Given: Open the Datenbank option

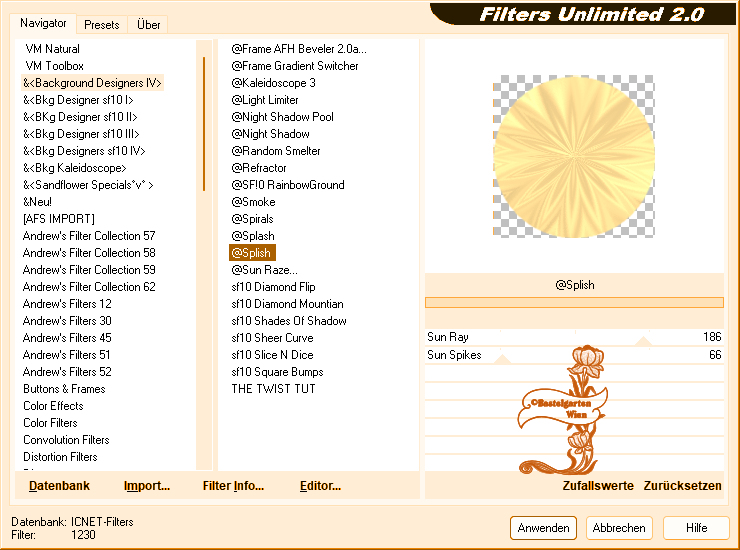Looking at the screenshot, I should pos(59,486).
